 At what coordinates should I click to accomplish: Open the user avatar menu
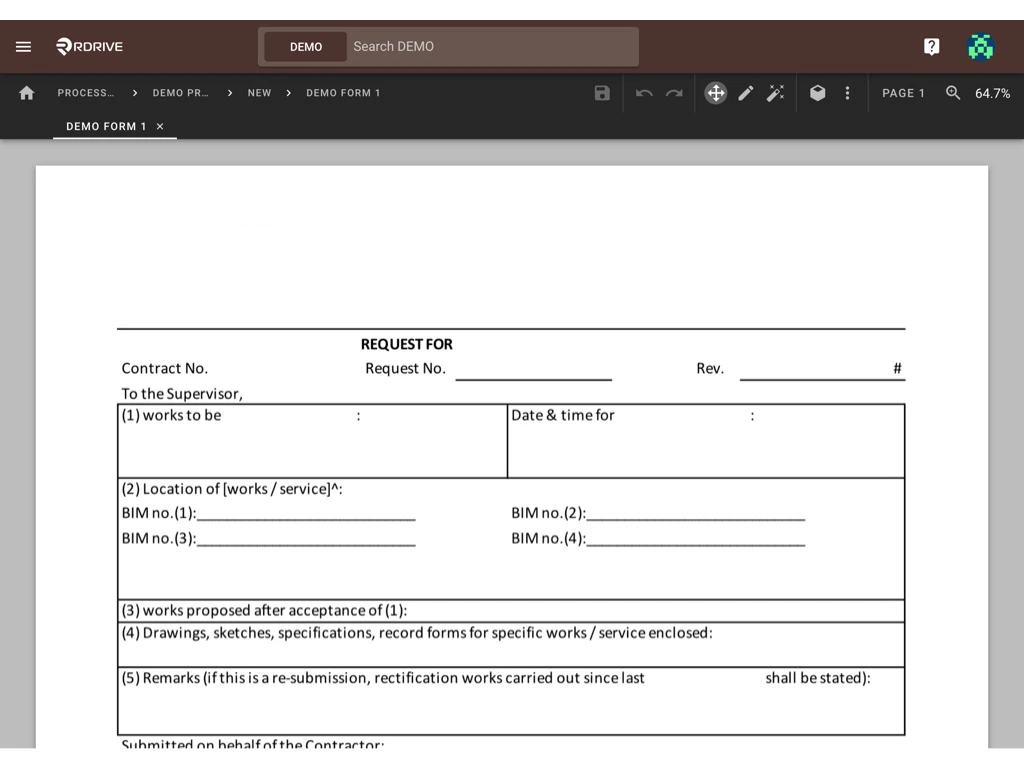(981, 46)
